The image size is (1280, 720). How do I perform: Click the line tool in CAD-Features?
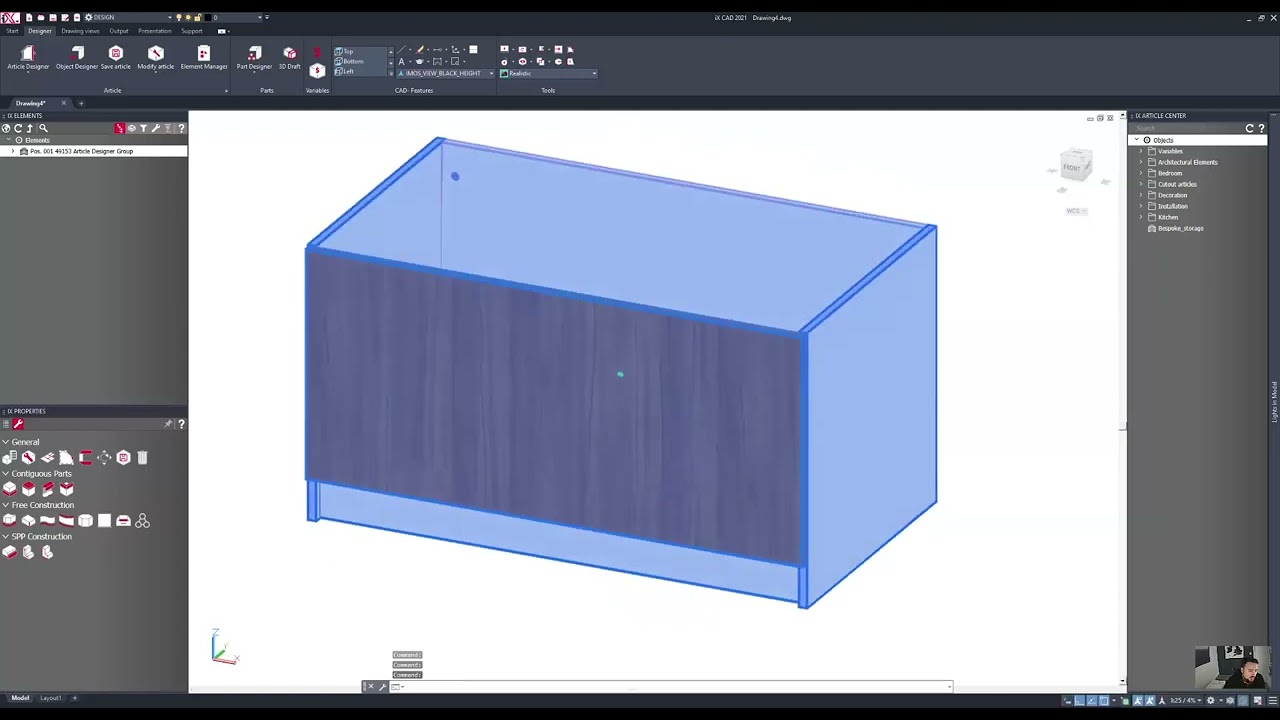point(402,49)
